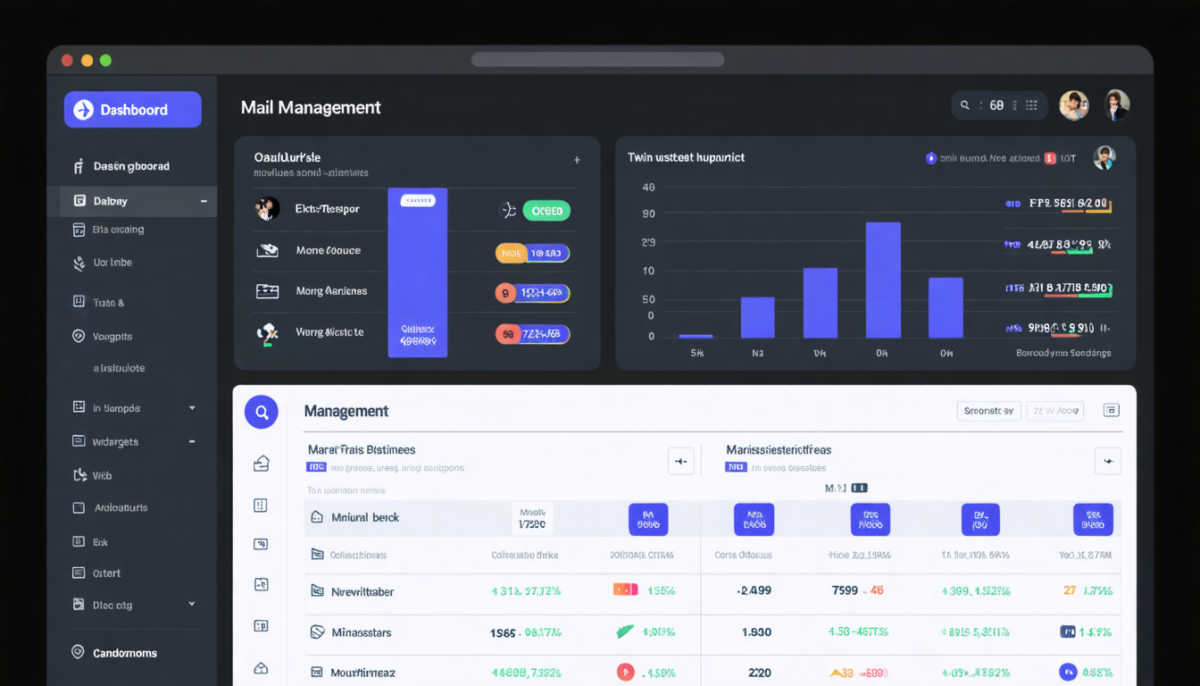
Task: Click the last purple chip in the Mniural berck row
Action: [x=1093, y=519]
